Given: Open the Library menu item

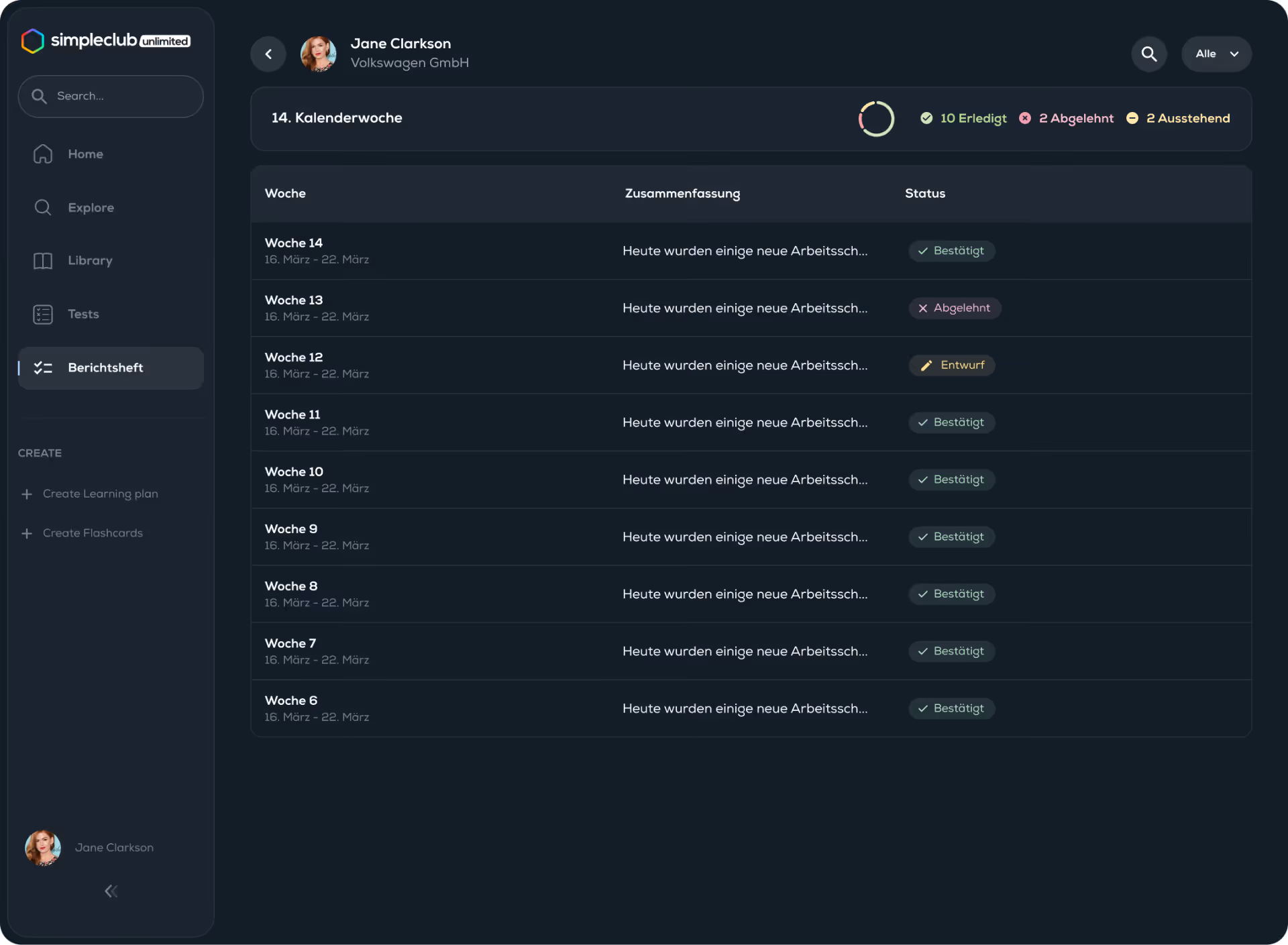Looking at the screenshot, I should click(x=90, y=261).
